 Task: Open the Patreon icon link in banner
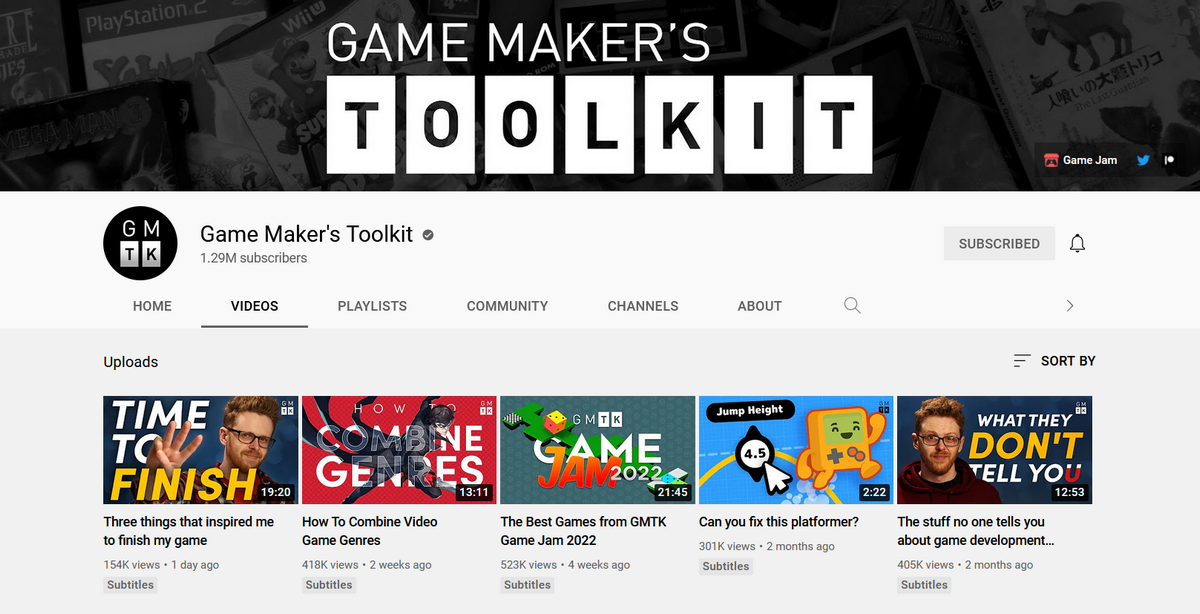pos(1168,160)
